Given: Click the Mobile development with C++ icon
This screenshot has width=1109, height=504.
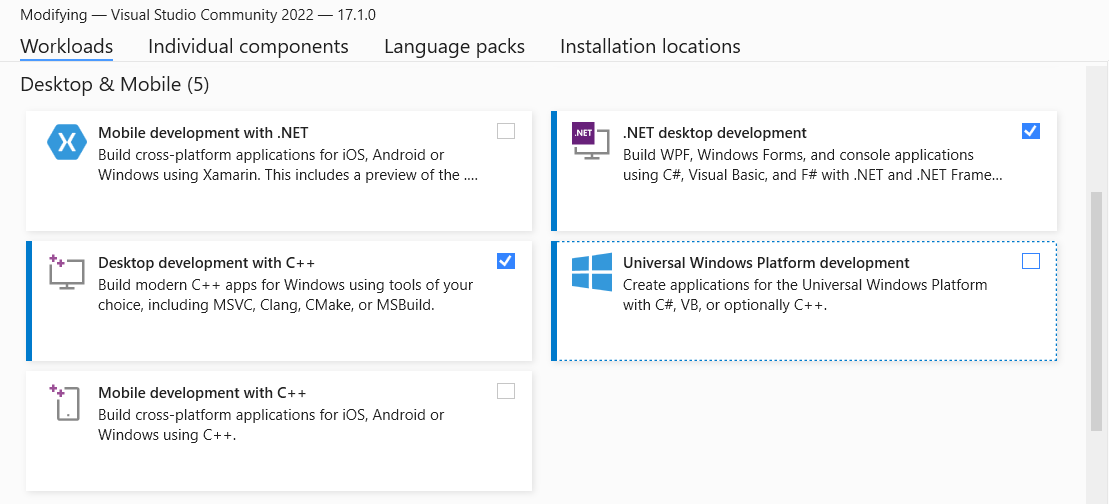Looking at the screenshot, I should tap(65, 401).
